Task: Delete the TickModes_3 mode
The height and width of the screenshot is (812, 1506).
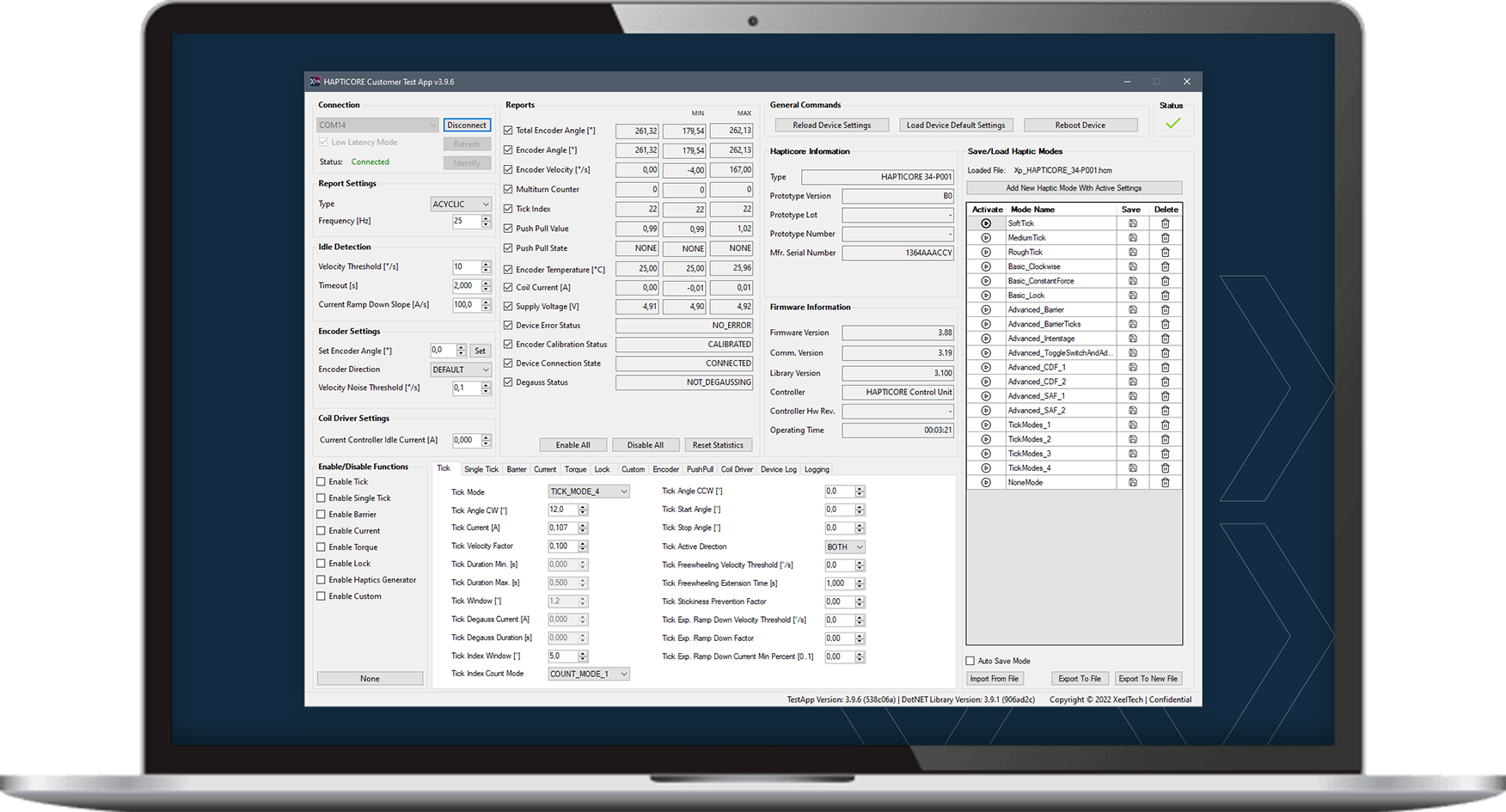Action: tap(1166, 454)
